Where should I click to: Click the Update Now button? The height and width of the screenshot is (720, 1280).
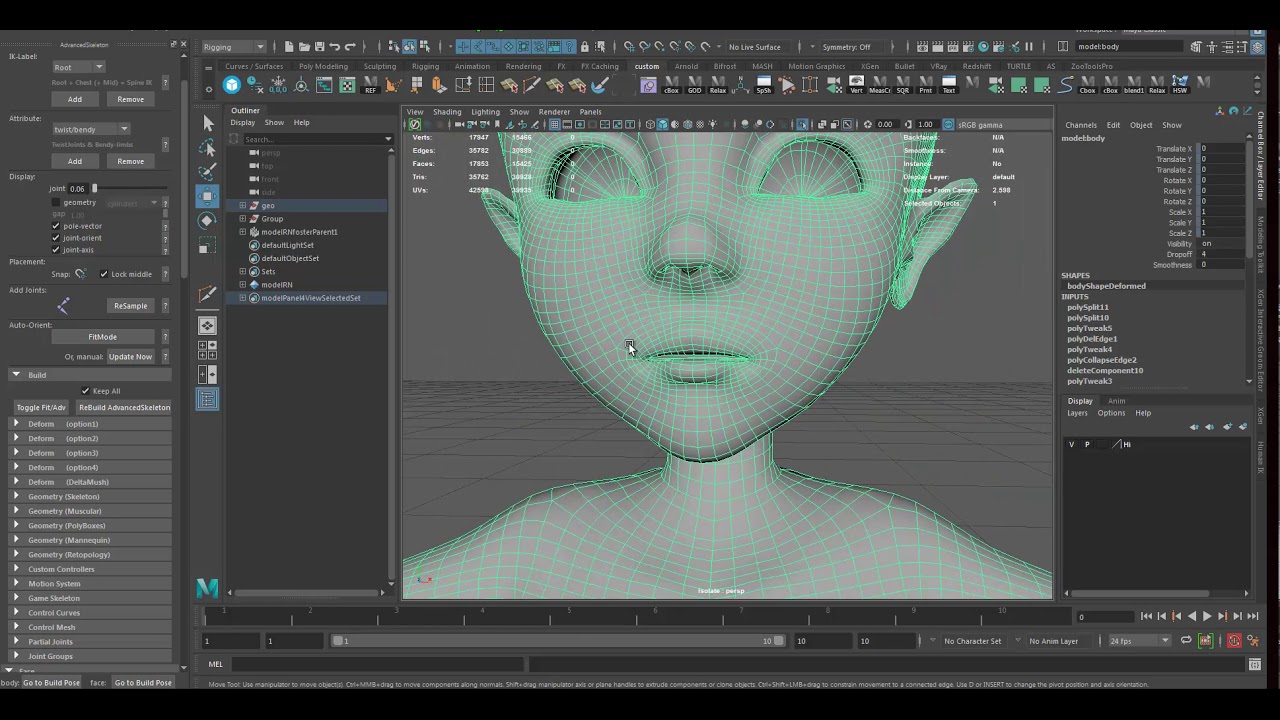click(130, 357)
